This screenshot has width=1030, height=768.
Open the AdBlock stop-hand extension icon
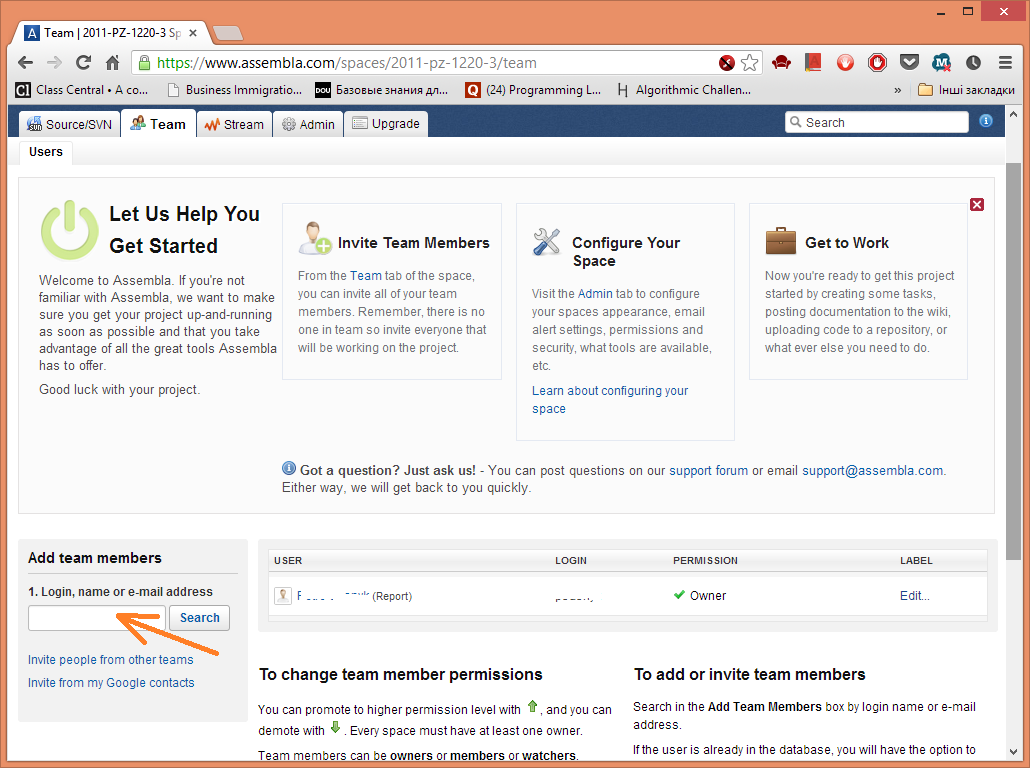click(877, 63)
